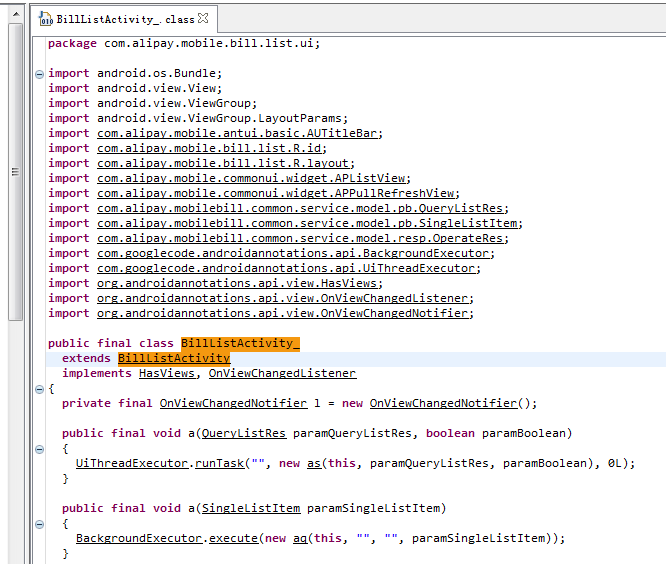Viewport: 666px width, 564px height.
Task: Follow OnViewChangedNotifier field type link
Action: click(x=233, y=403)
